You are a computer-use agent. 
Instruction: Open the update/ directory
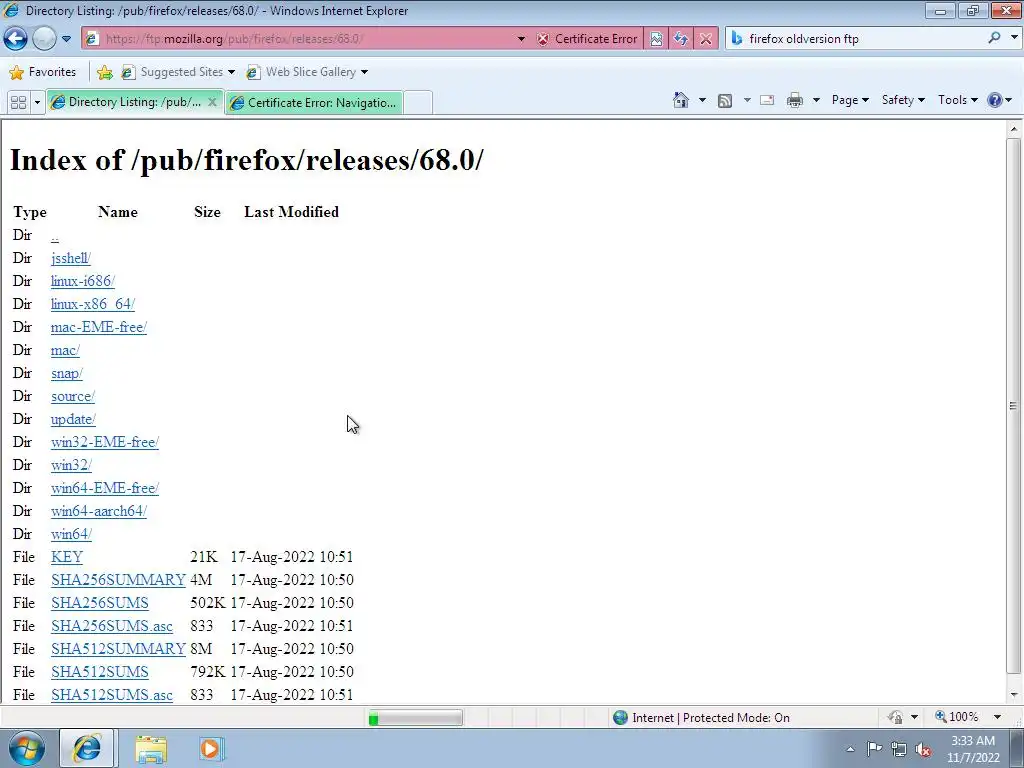[73, 419]
